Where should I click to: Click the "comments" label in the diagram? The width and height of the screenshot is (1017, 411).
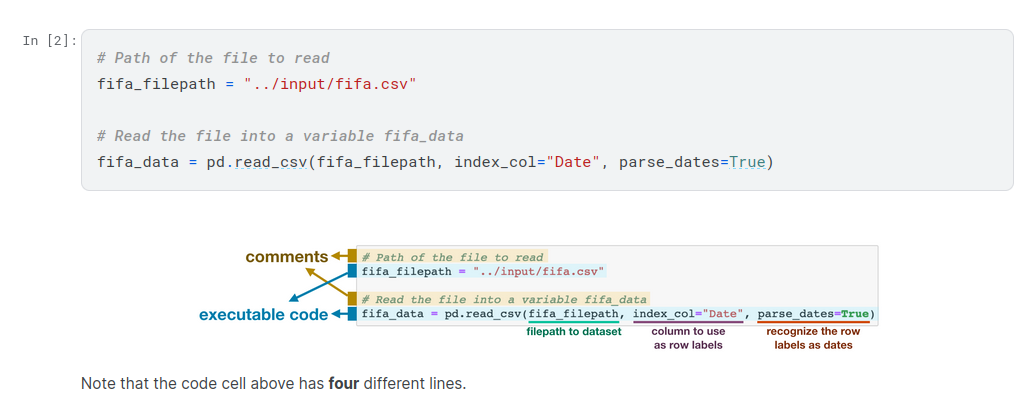pos(286,256)
